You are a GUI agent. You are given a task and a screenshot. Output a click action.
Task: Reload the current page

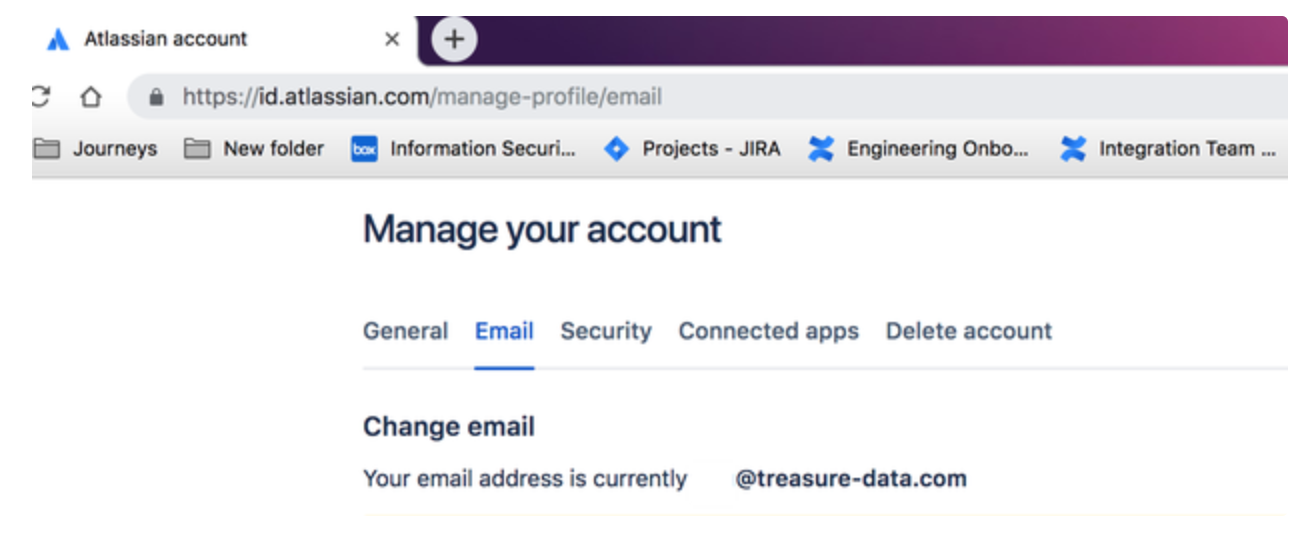(41, 97)
